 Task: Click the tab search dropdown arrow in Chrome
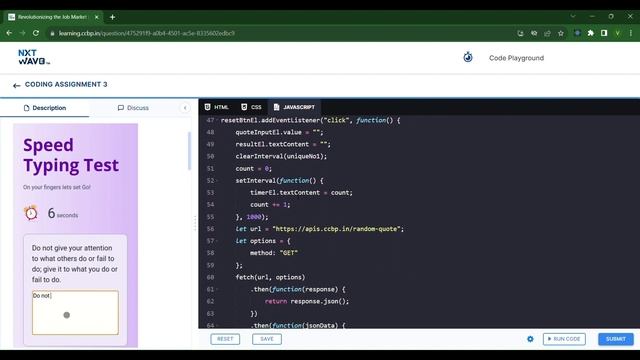tap(573, 16)
